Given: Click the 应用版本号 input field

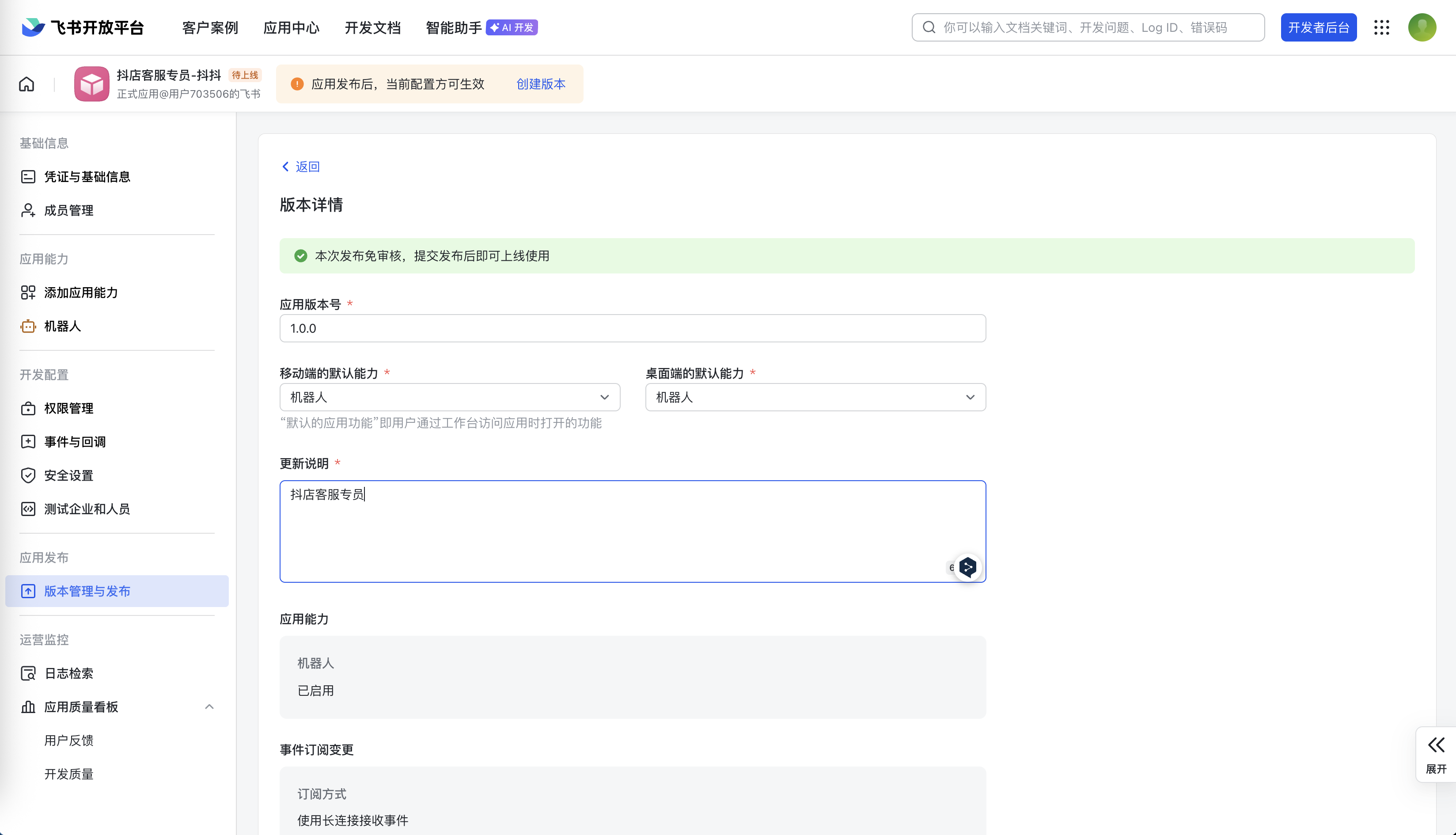Looking at the screenshot, I should pyautogui.click(x=632, y=329).
